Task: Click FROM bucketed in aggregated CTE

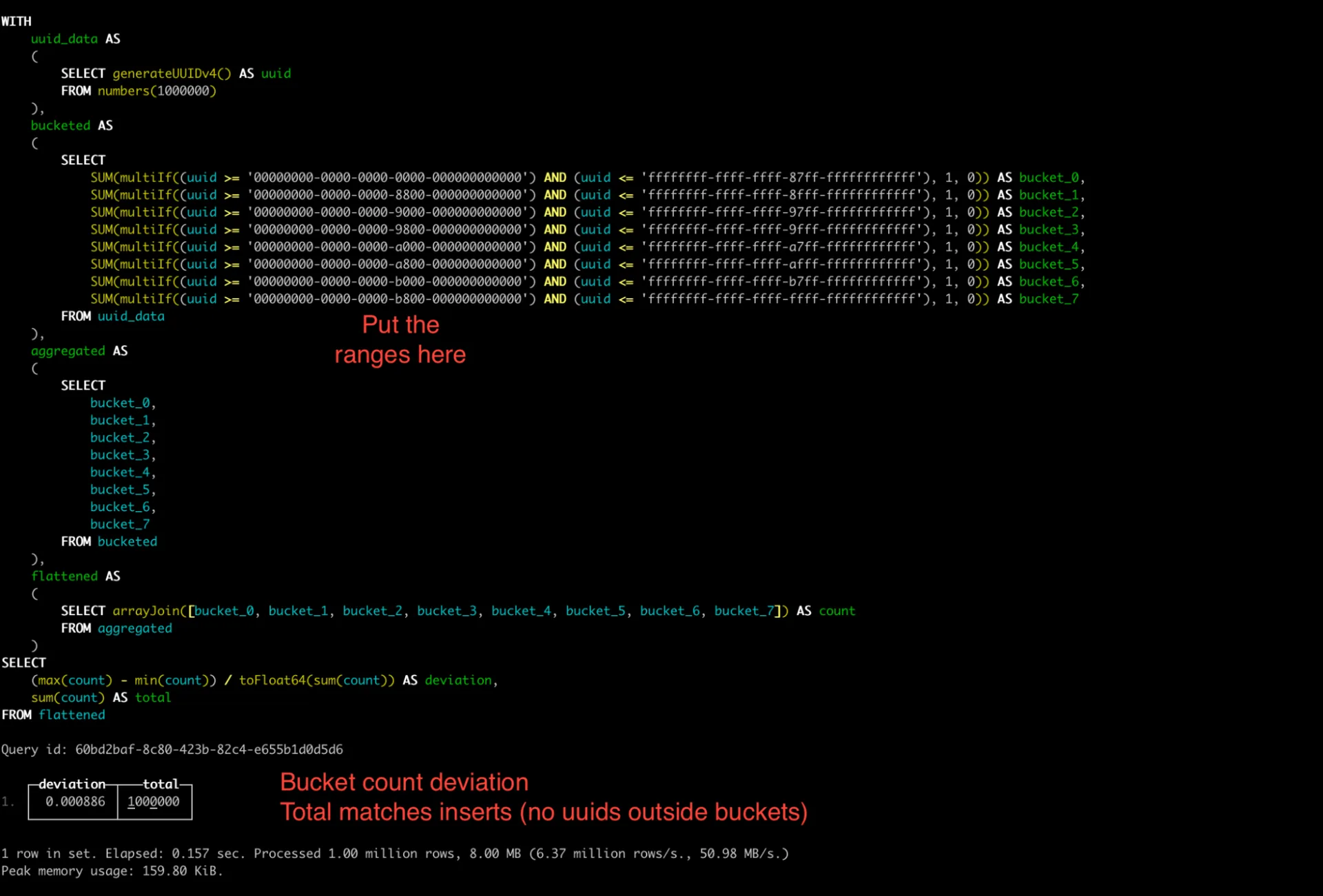Action: (x=109, y=542)
